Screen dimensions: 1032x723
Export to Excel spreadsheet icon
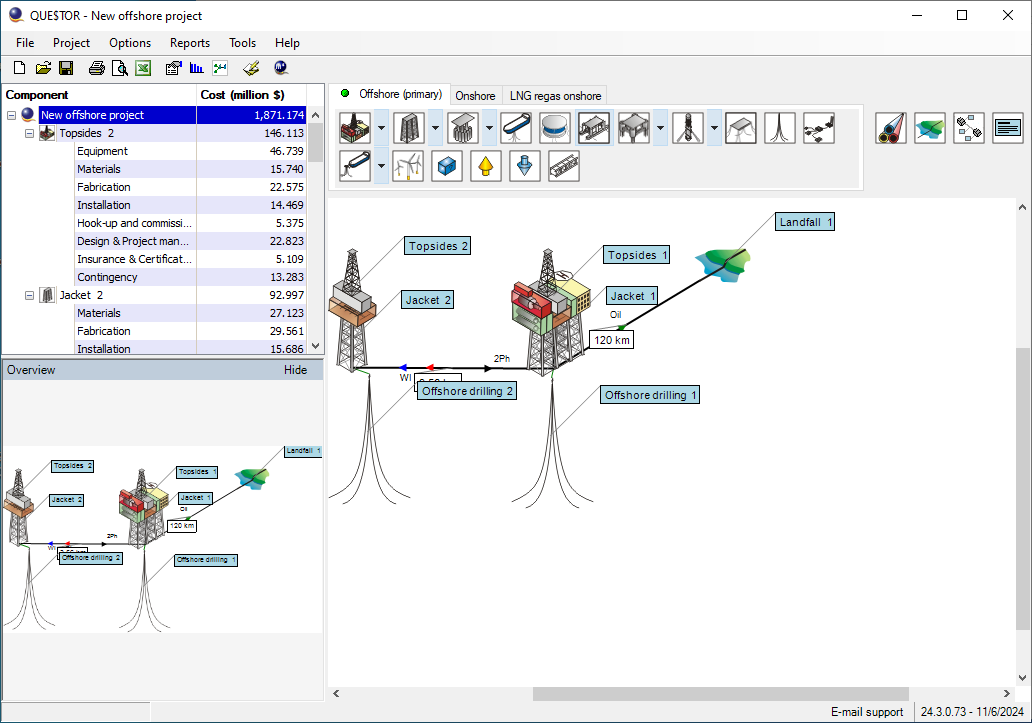coord(143,68)
